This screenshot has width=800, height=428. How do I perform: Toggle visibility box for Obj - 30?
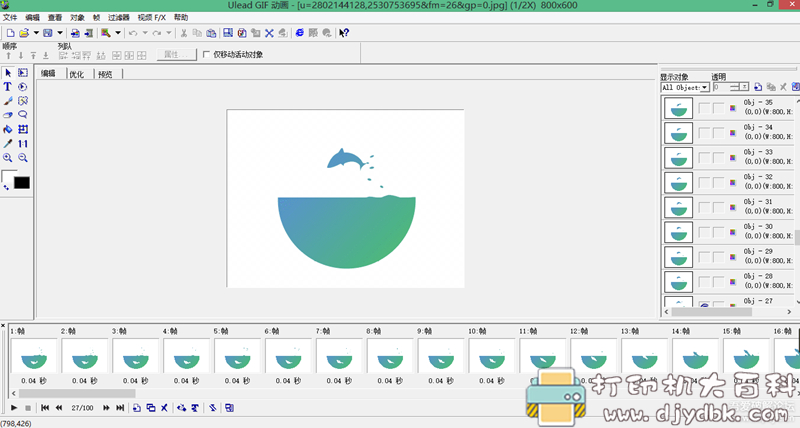coord(704,232)
